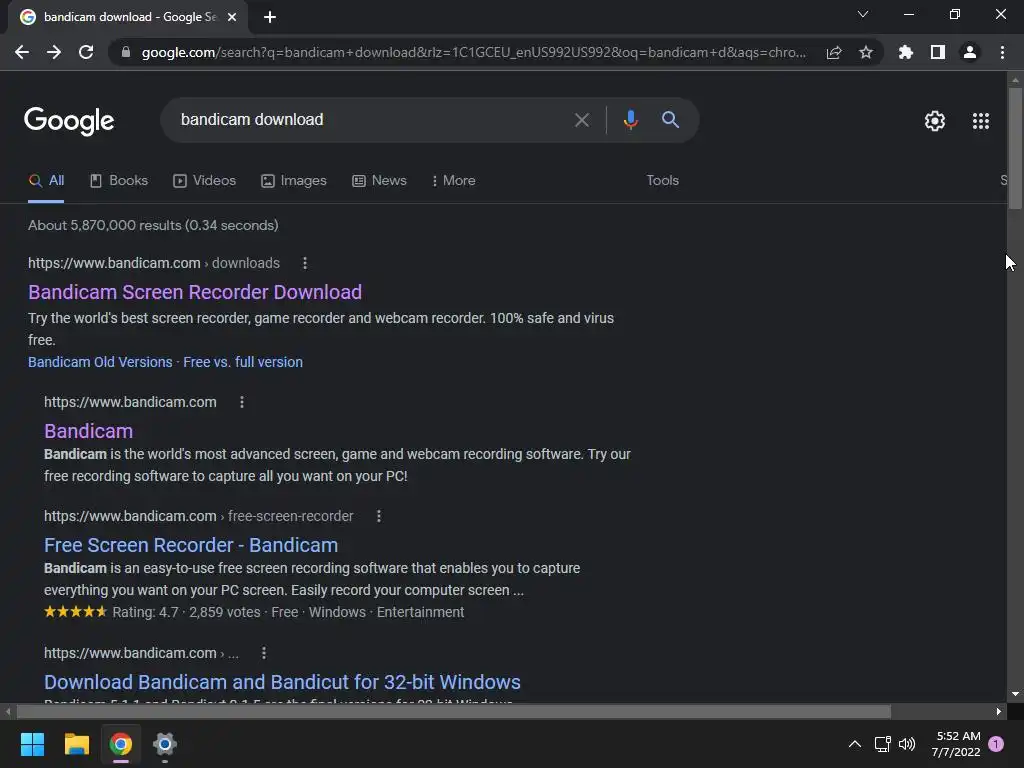Screen dimensions: 1024x768
Task: View site information lock icon
Action: tap(126, 52)
